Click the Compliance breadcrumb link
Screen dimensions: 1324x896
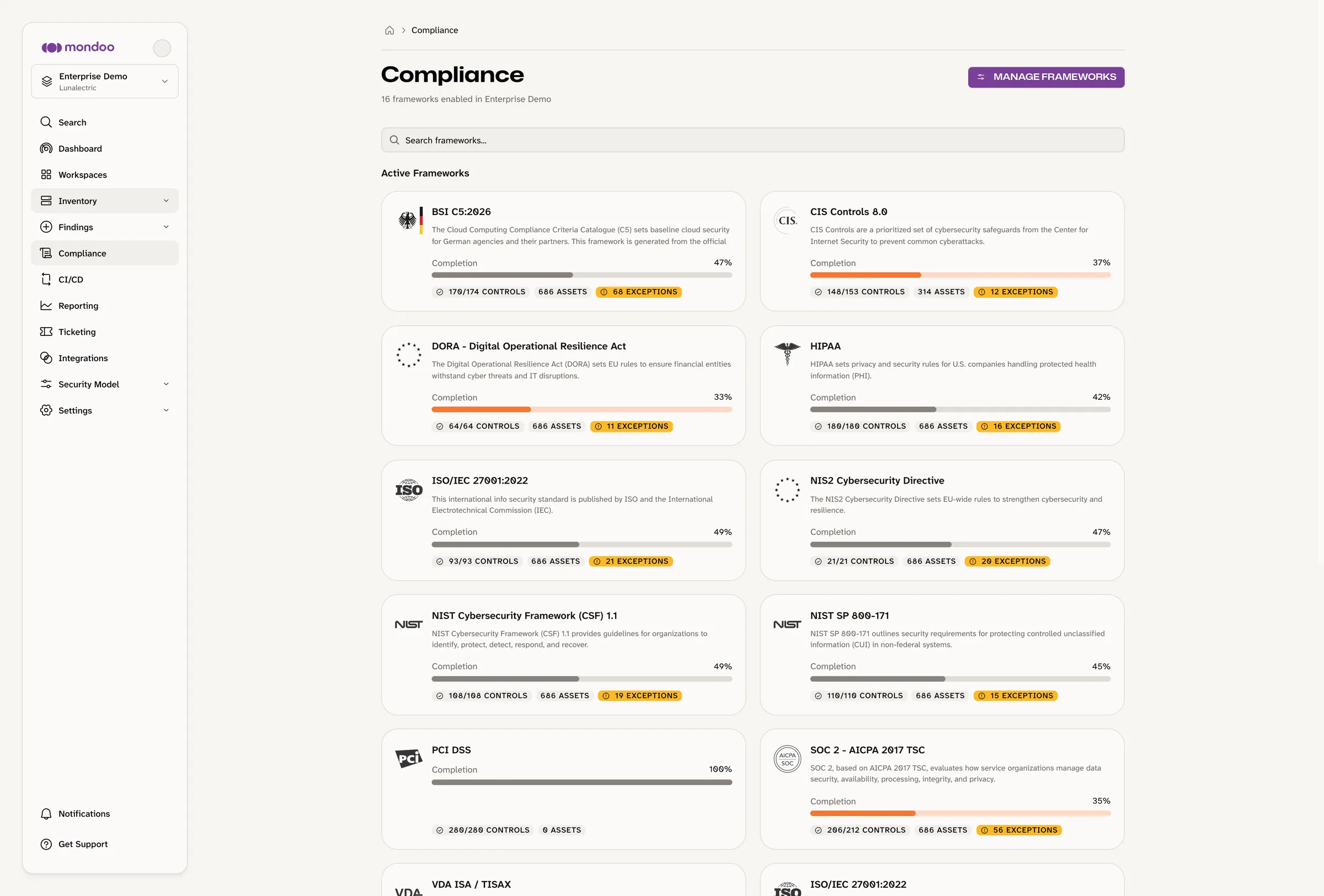coord(435,30)
